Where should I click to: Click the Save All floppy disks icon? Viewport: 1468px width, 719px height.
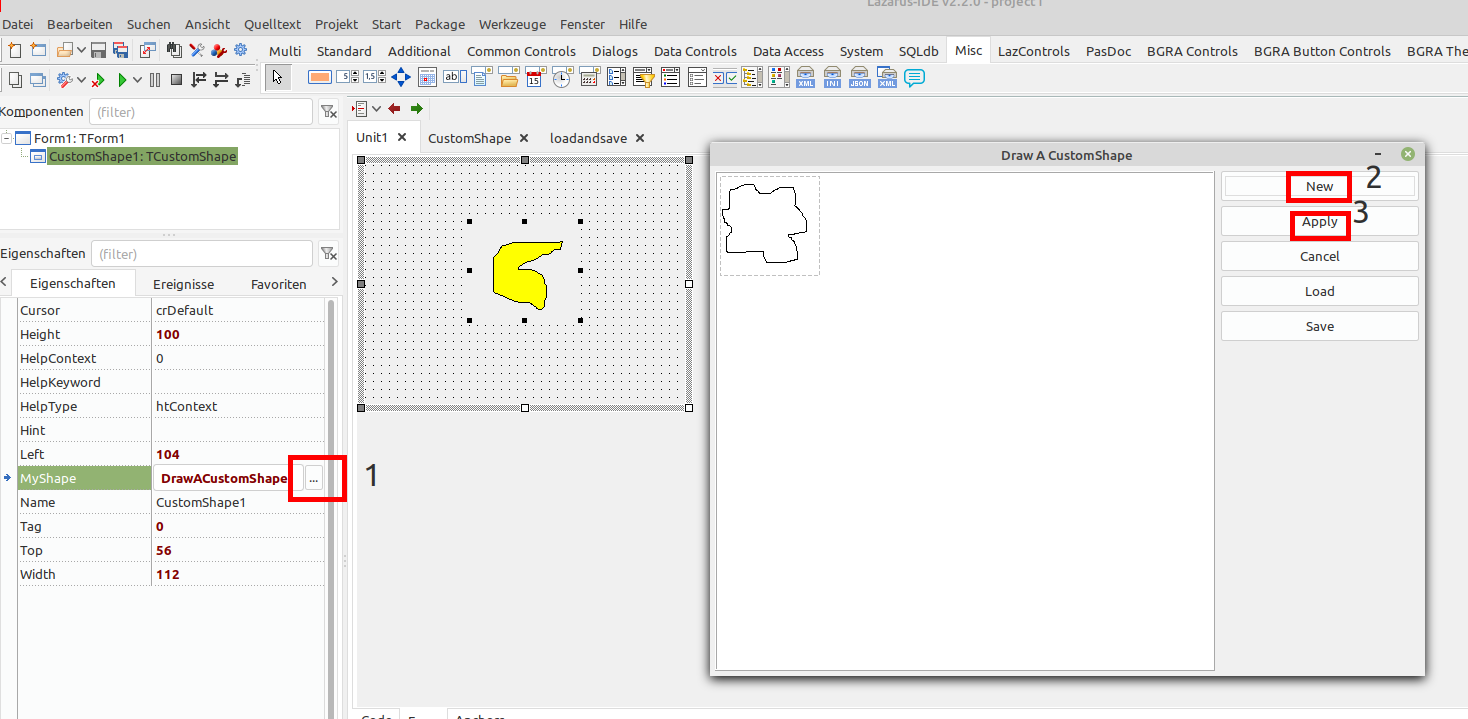121,50
